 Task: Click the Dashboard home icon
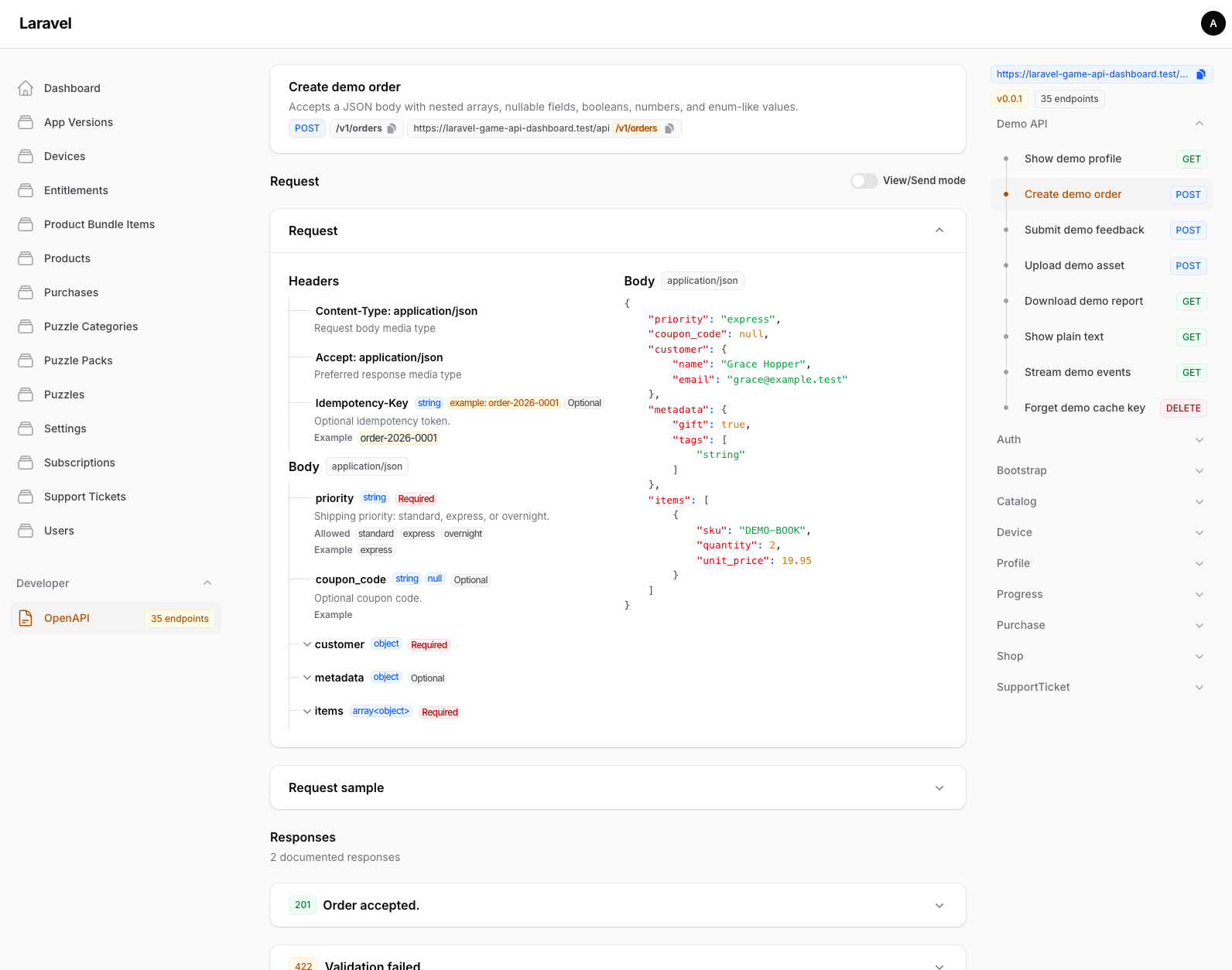(26, 88)
